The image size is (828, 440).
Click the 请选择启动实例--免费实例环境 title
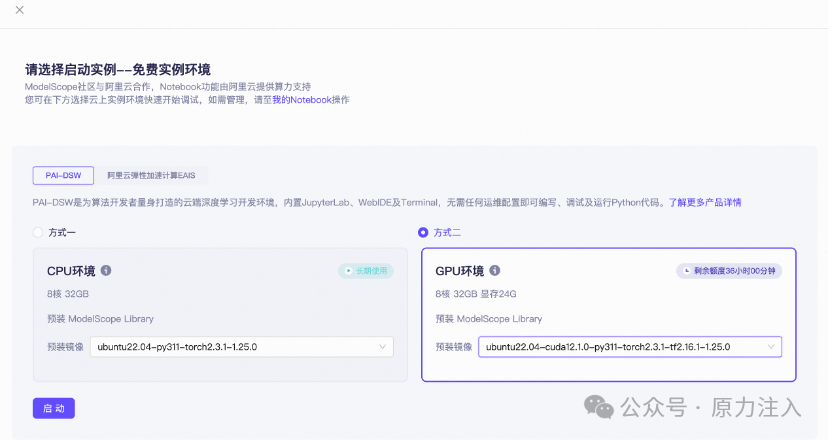tap(118, 70)
